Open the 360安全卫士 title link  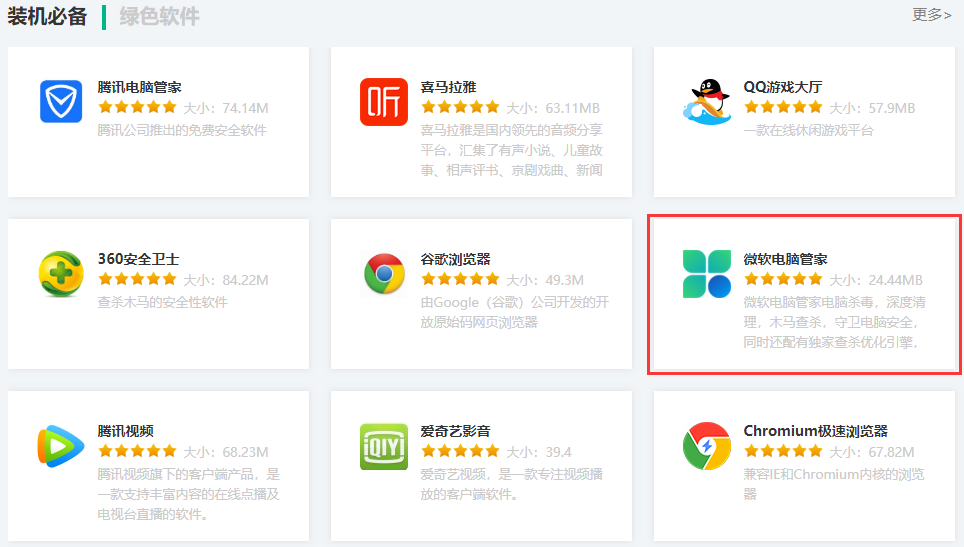tap(138, 259)
